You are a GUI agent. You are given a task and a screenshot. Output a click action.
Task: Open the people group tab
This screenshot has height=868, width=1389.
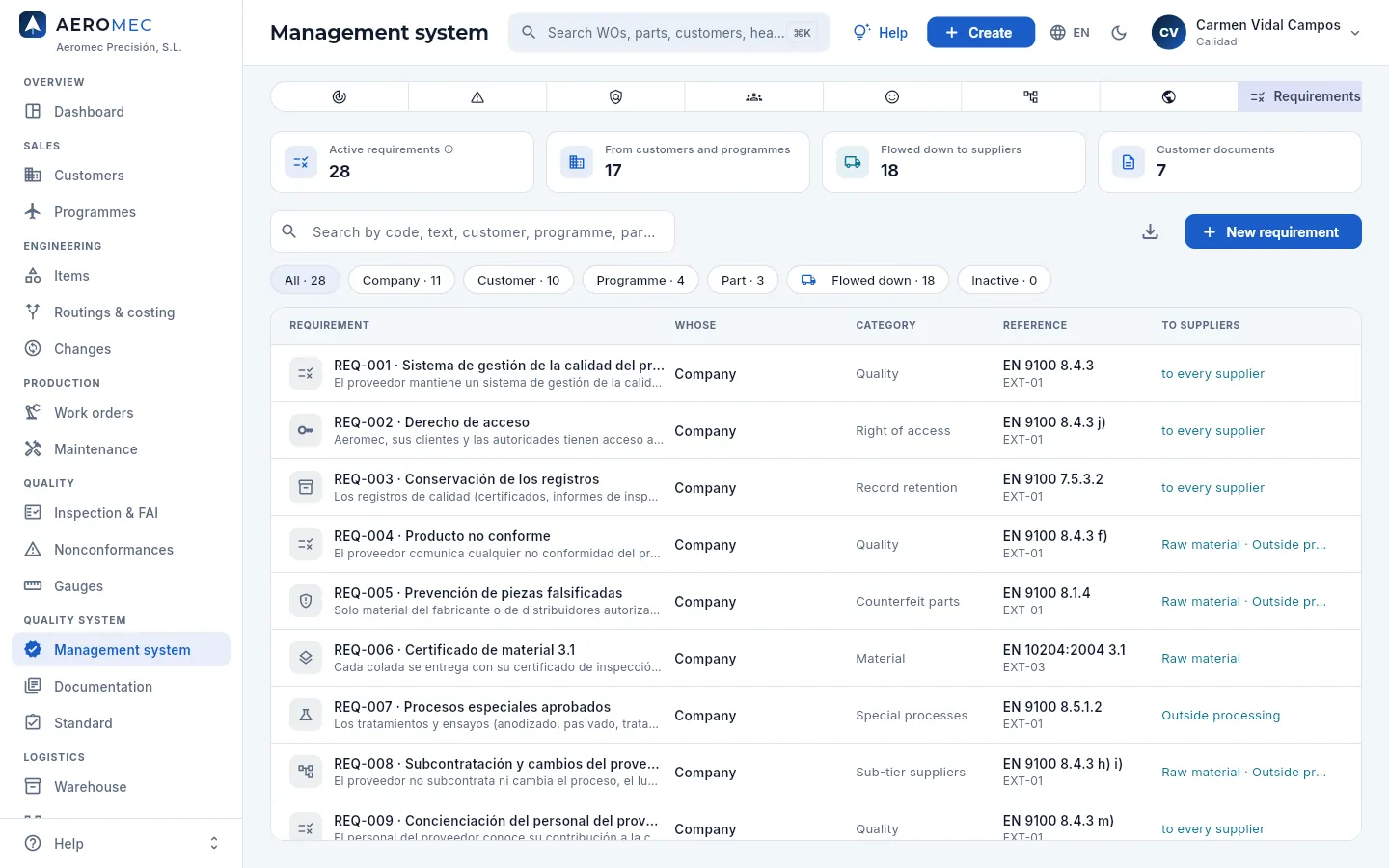tap(754, 96)
